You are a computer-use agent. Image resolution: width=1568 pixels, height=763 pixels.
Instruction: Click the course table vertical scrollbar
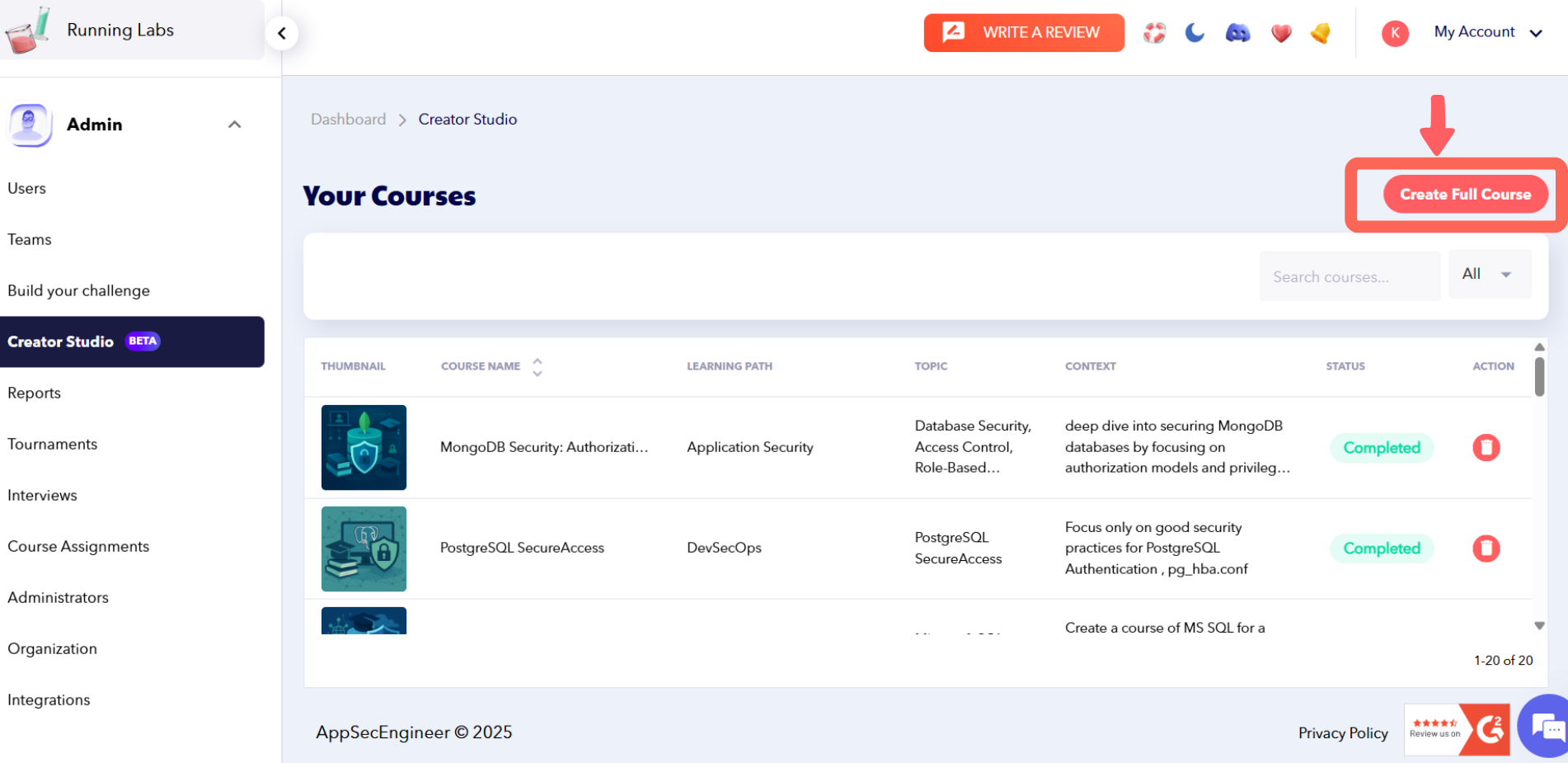(x=1539, y=376)
